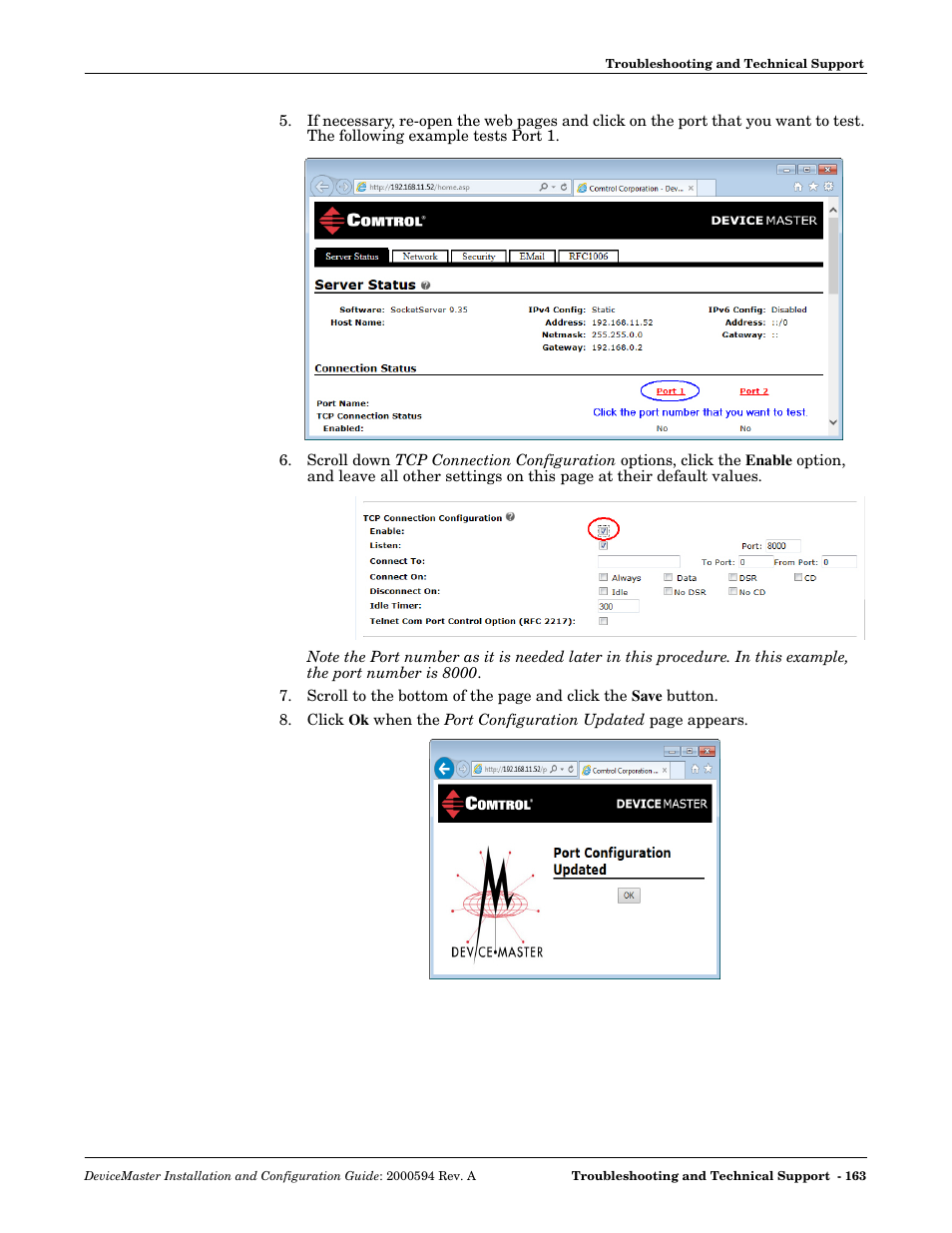This screenshot has height=1233, width=952.
Task: Click the Idle Timer field showing 300
Action: click(x=618, y=606)
